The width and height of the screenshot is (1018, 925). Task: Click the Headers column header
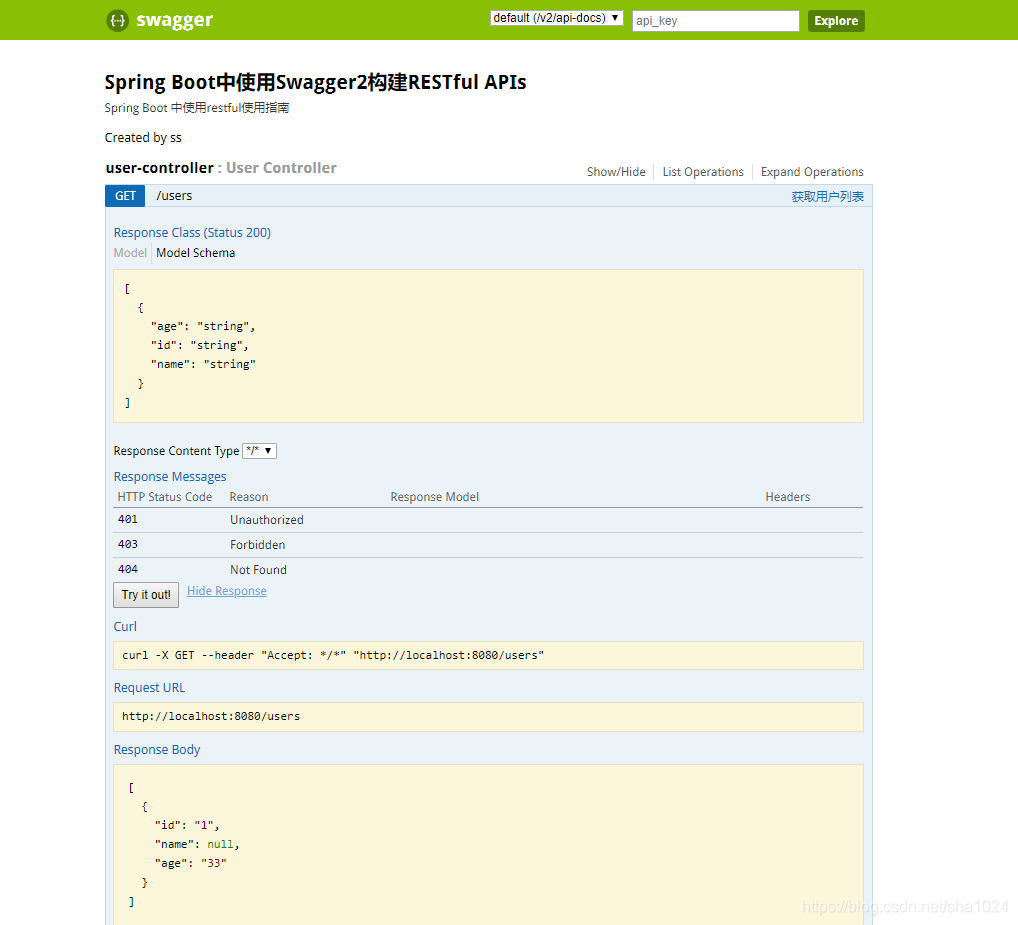(788, 497)
